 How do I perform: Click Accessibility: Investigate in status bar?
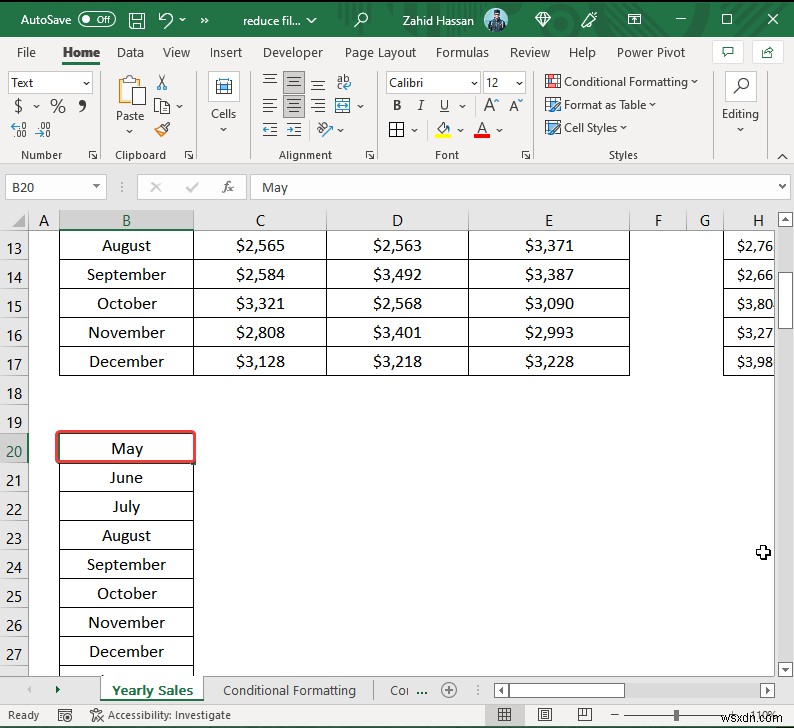click(160, 715)
